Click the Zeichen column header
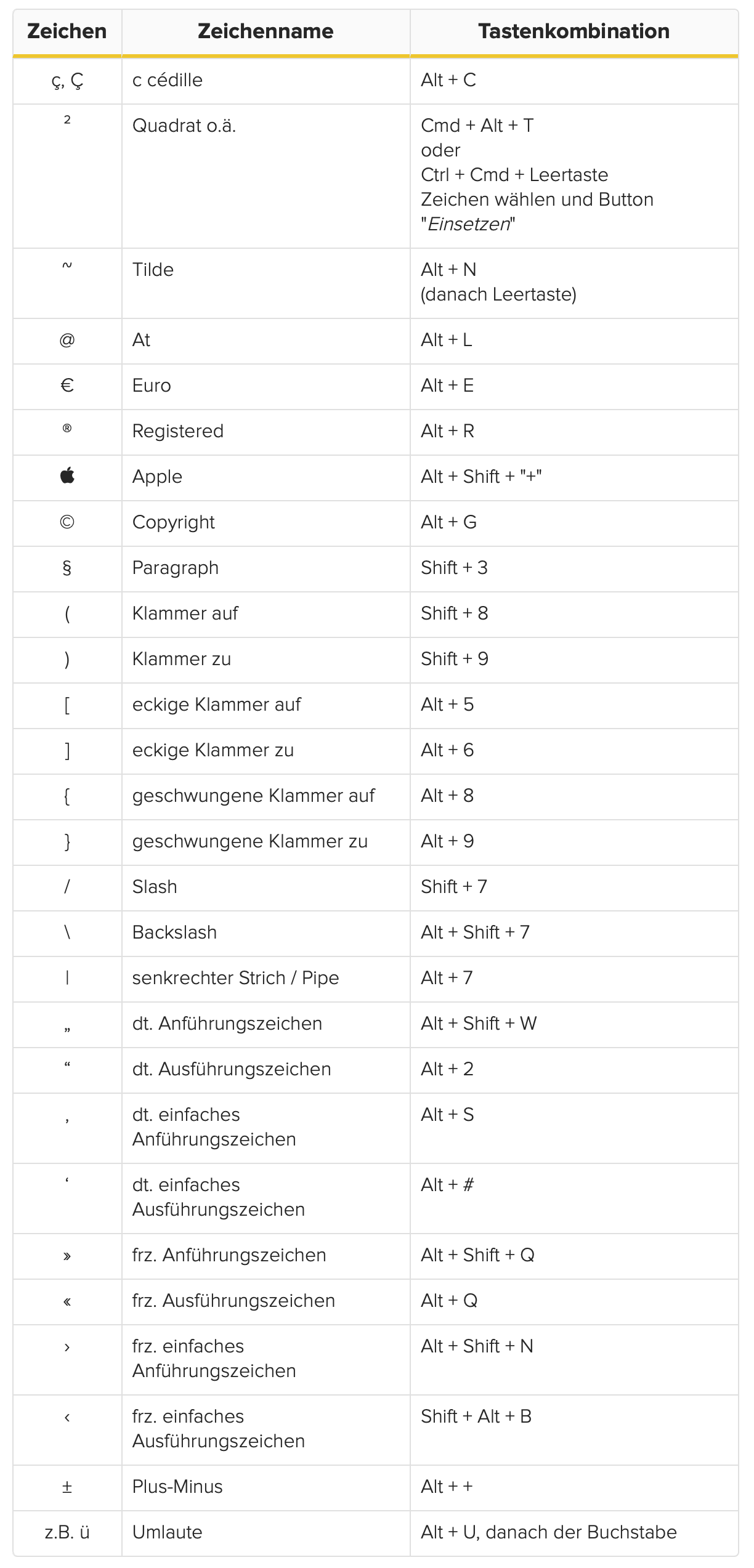Viewport: 754px width, 1568px height. tap(67, 31)
